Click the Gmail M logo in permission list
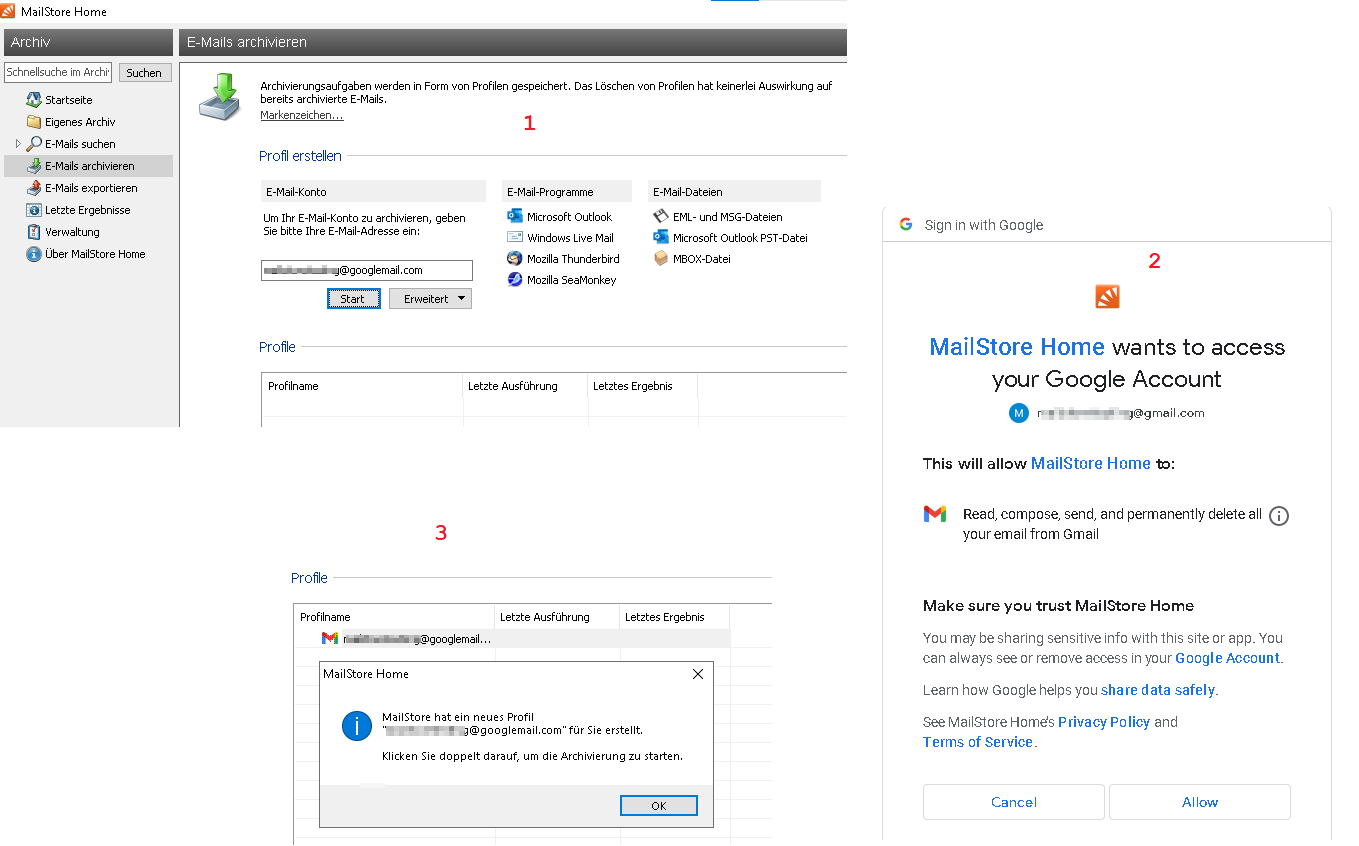1359x846 pixels. (x=934, y=514)
